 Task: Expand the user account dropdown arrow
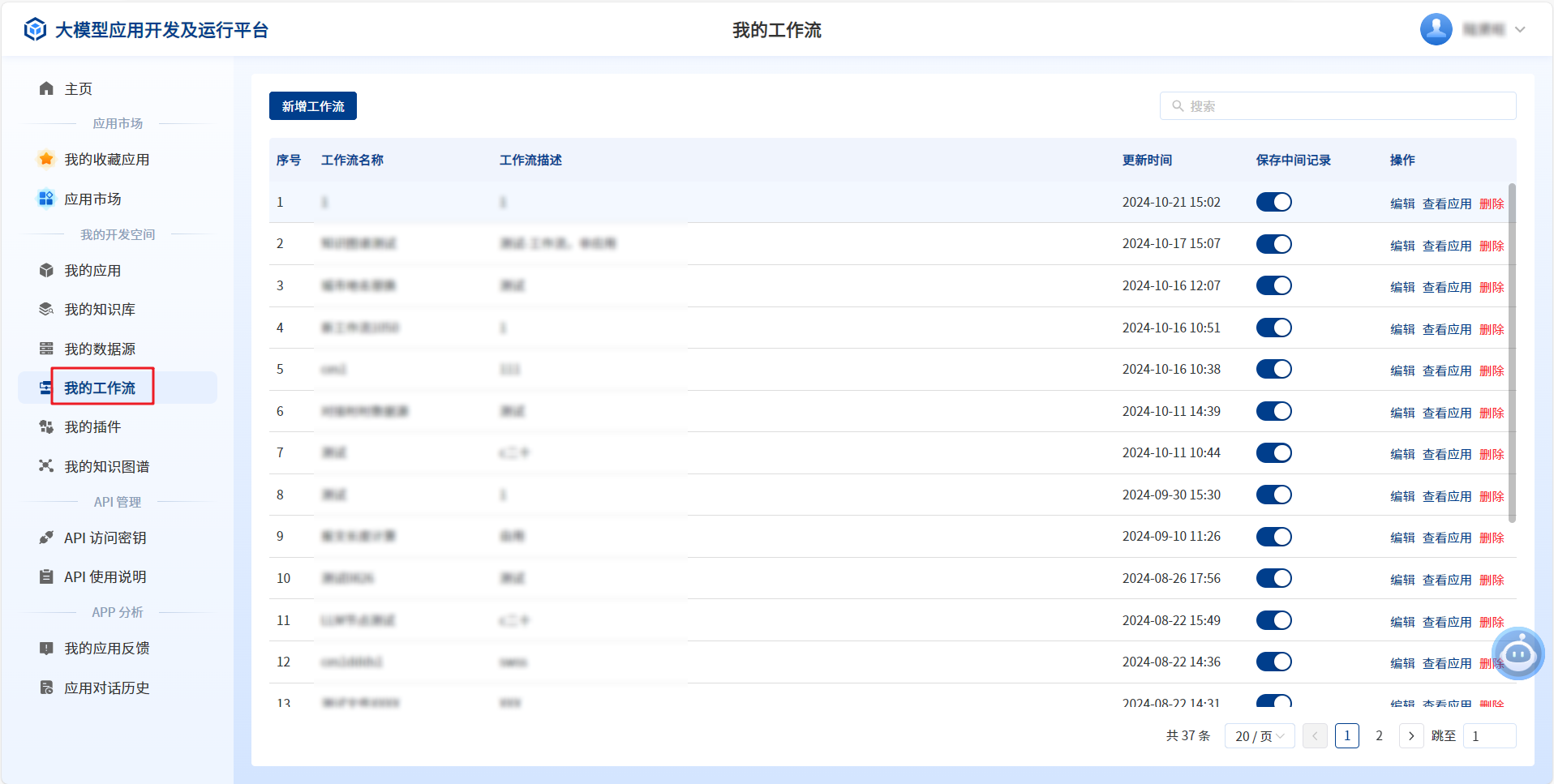click(1520, 30)
